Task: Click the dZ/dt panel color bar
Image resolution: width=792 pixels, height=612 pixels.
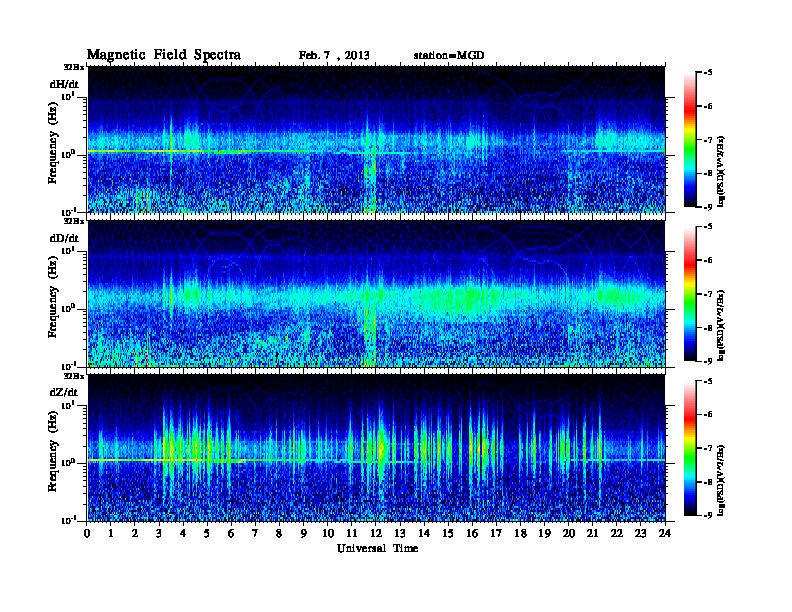Action: [690, 448]
